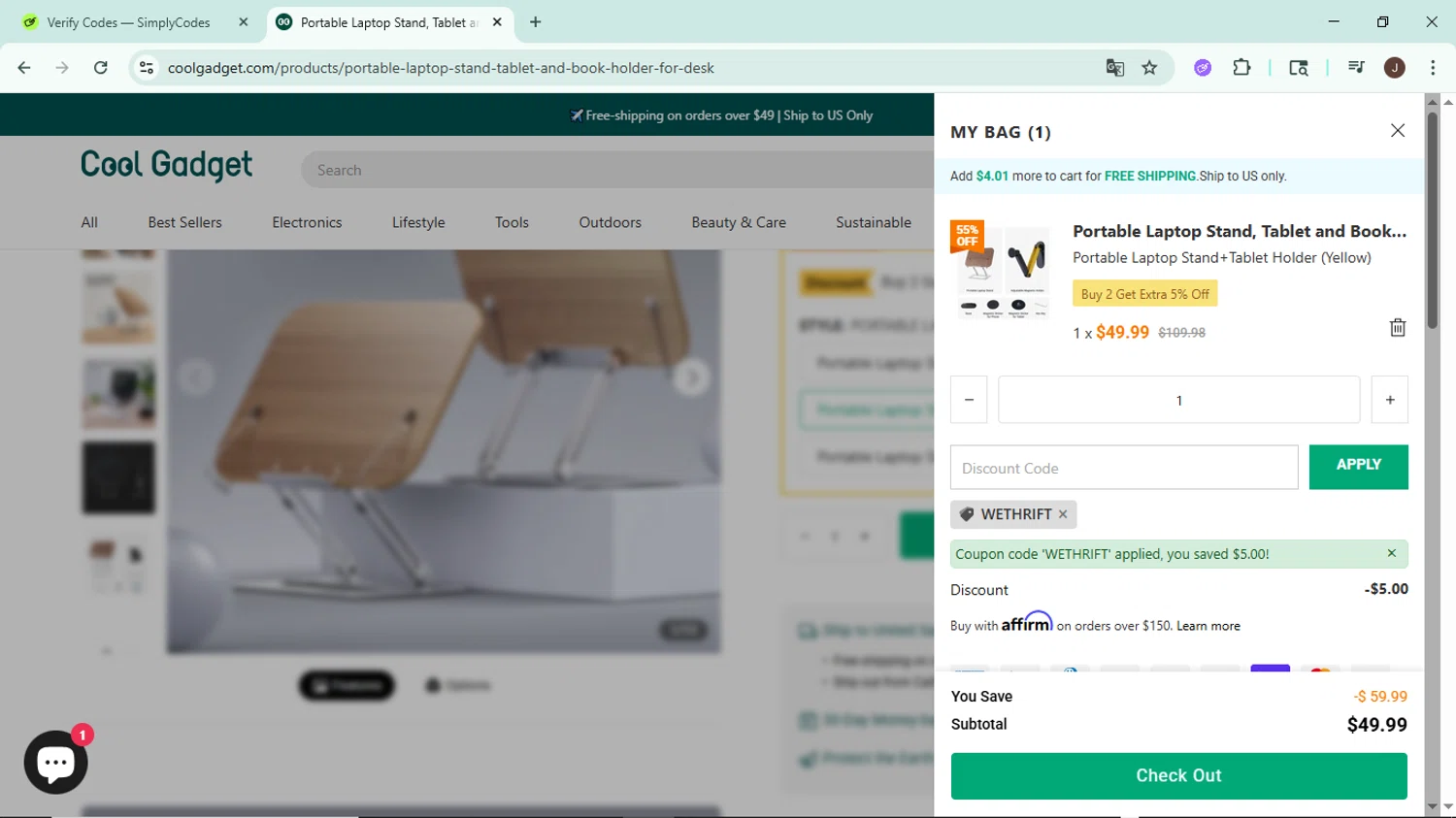Screen dimensions: 1456x818
Task: Open the Tools category
Action: (512, 222)
